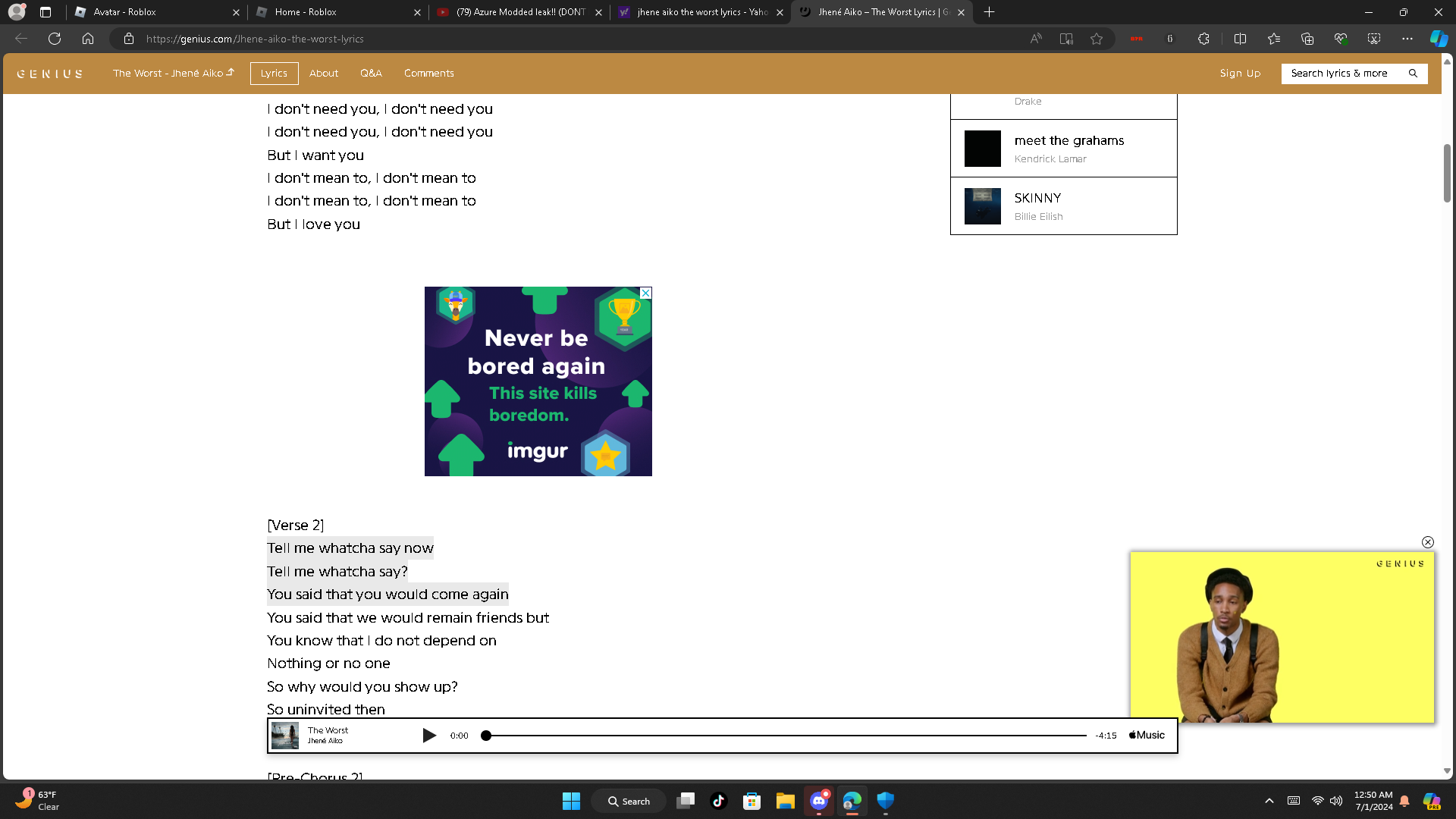
Task: Open Collections panel
Action: click(x=1307, y=39)
